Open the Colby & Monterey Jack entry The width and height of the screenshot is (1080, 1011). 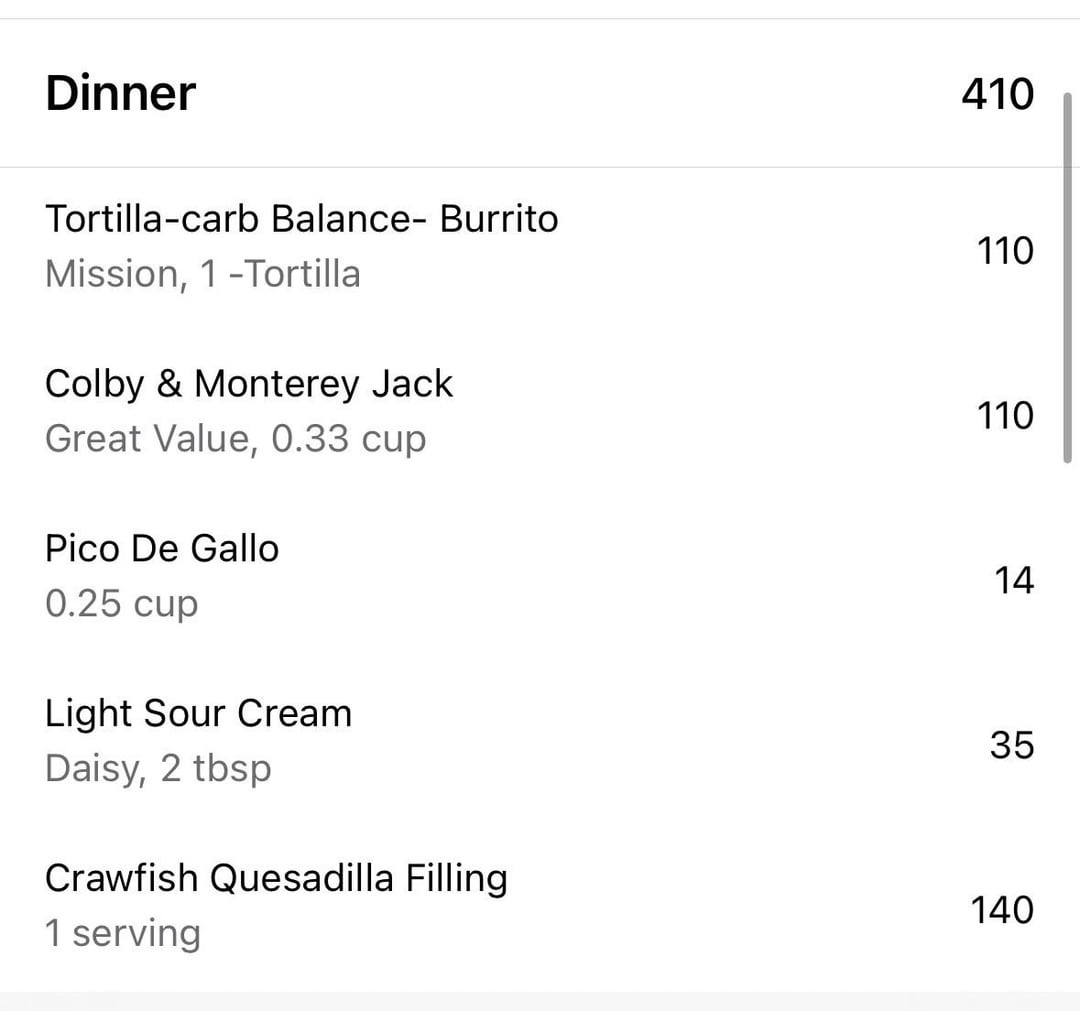click(x=249, y=383)
